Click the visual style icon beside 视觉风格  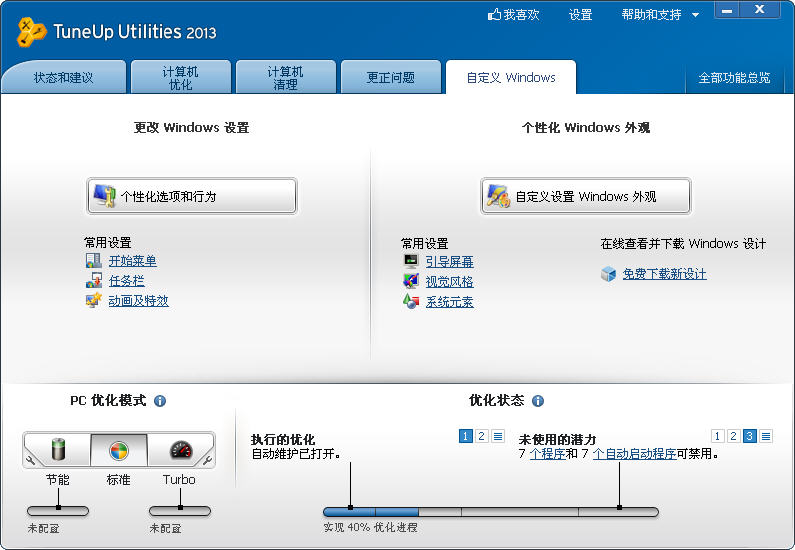pyautogui.click(x=411, y=281)
